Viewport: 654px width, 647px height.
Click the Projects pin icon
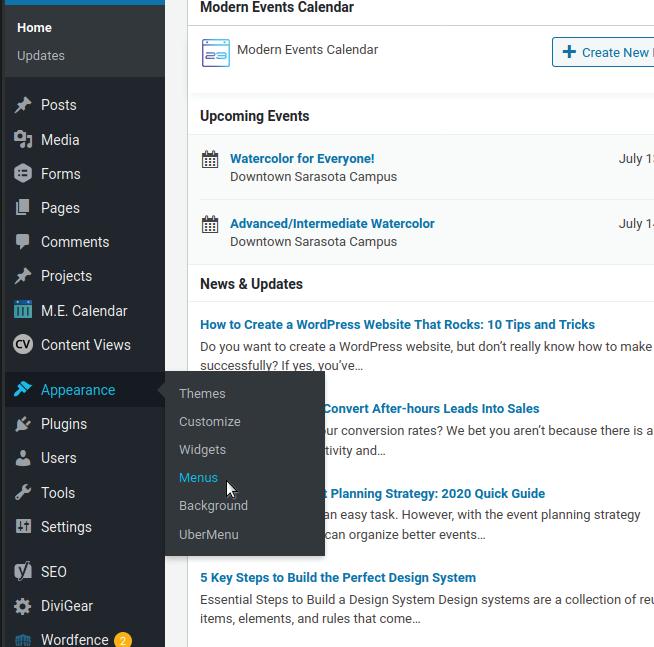click(x=23, y=276)
